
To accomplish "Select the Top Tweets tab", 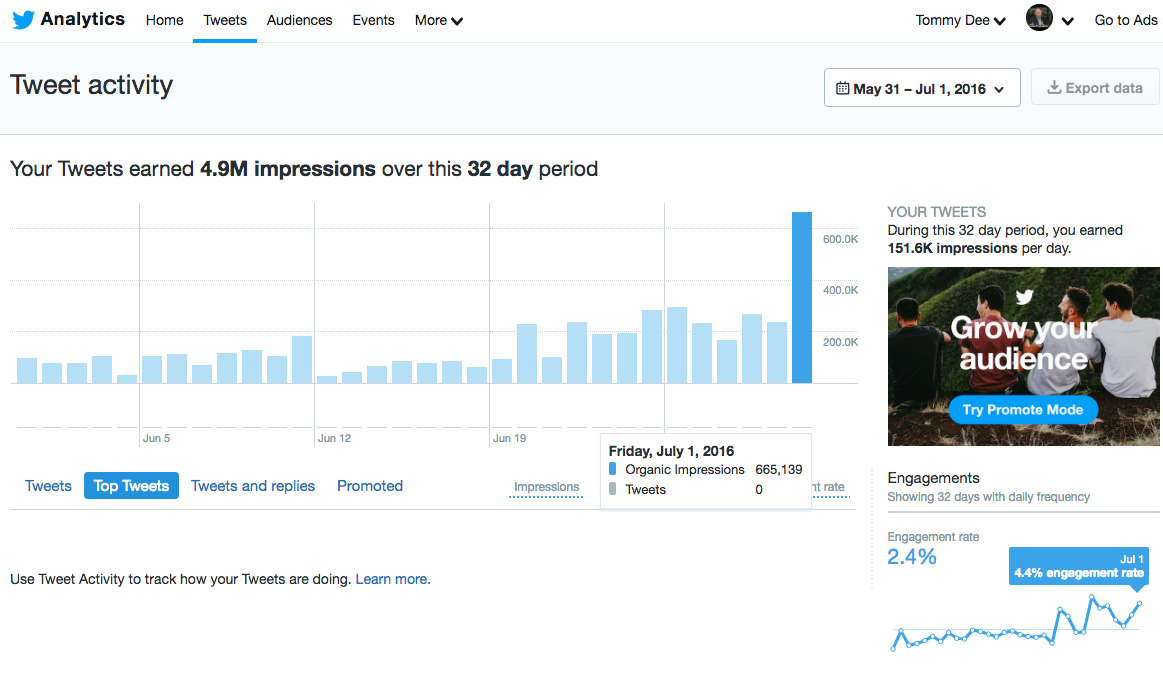I will pos(131,486).
